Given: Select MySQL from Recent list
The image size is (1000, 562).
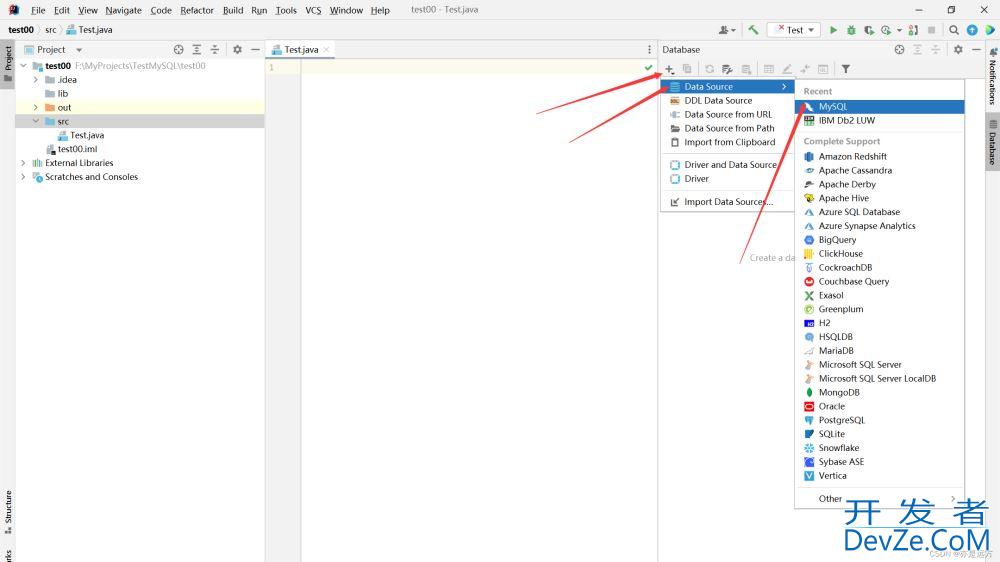Looking at the screenshot, I should pos(879,107).
